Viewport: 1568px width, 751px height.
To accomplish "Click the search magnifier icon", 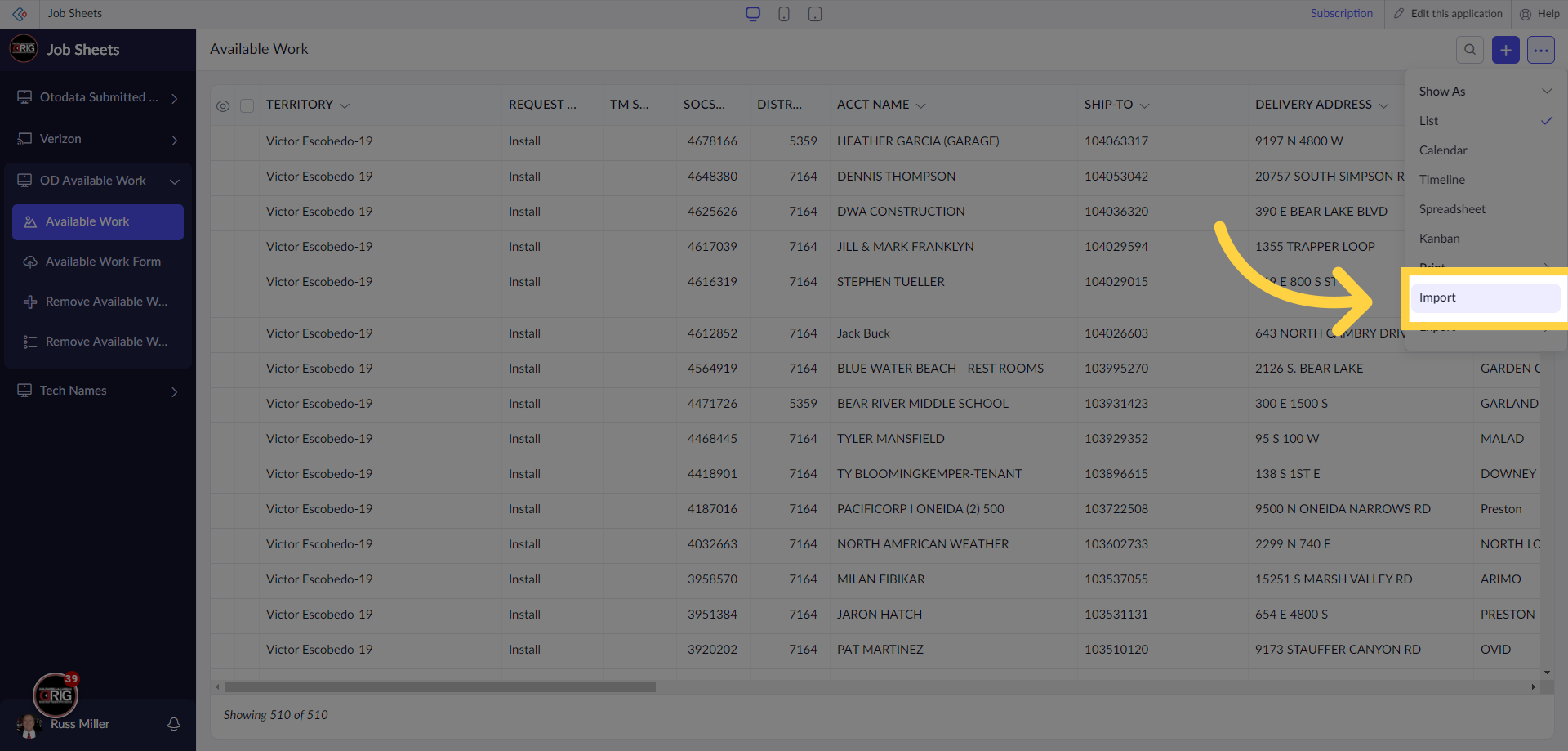I will click(x=1470, y=50).
